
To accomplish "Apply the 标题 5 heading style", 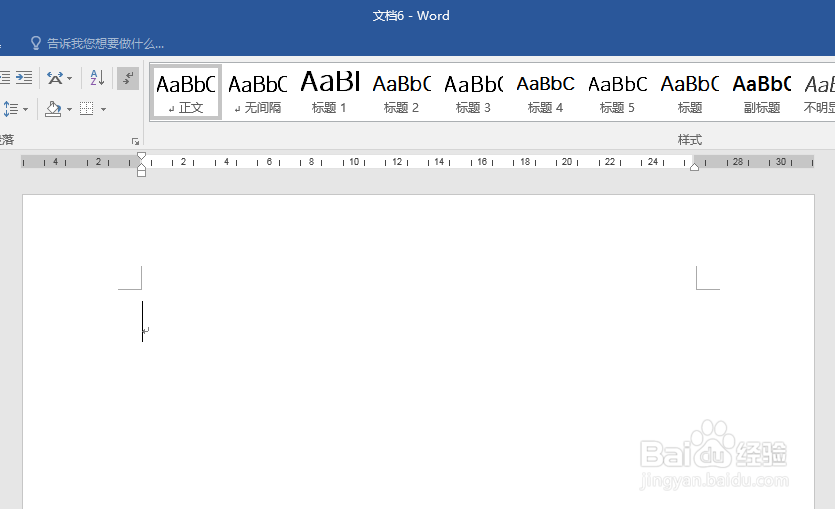I will coord(617,92).
